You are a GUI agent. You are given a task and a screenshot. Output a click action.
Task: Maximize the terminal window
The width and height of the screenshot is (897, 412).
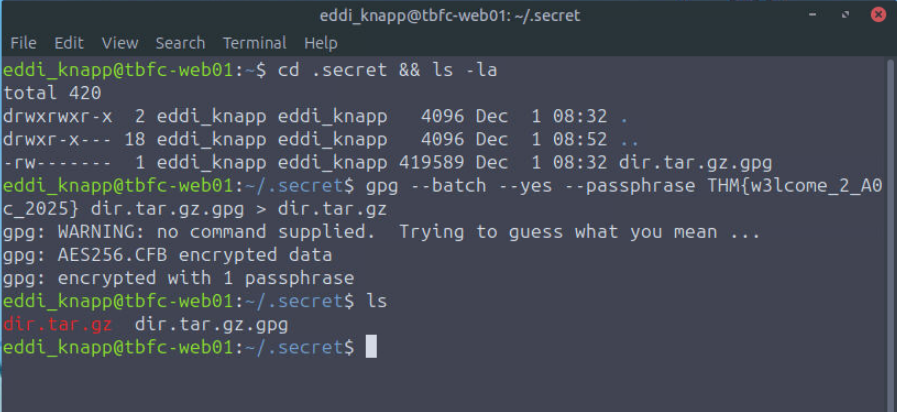point(847,15)
